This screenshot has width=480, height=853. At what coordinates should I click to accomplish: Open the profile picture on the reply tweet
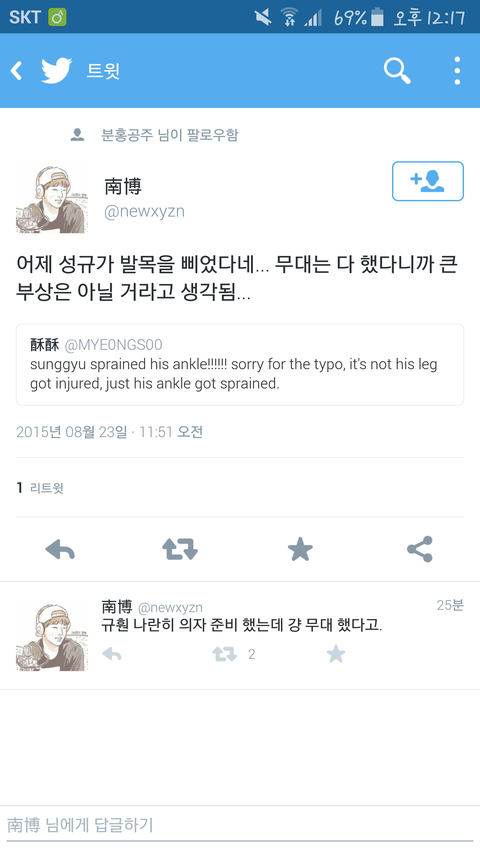pos(51,637)
